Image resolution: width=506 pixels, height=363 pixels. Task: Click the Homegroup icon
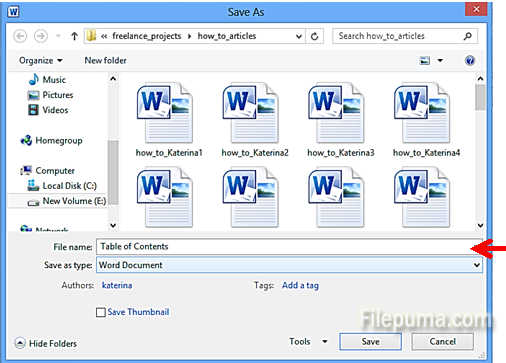coord(26,141)
